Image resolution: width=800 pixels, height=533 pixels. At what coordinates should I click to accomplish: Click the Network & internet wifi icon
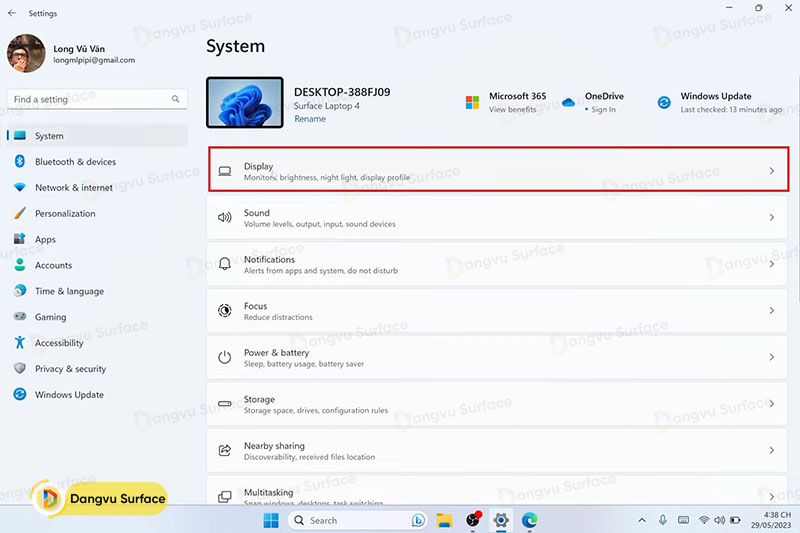pos(19,188)
